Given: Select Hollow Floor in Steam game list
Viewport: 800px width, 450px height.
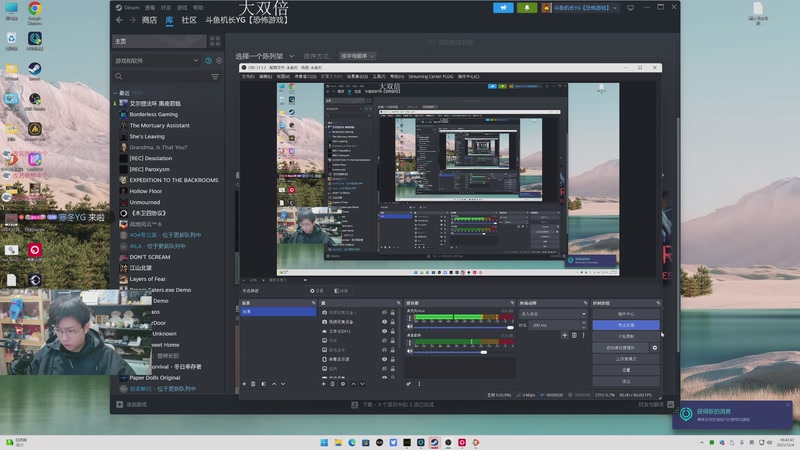Looking at the screenshot, I should 145,190.
